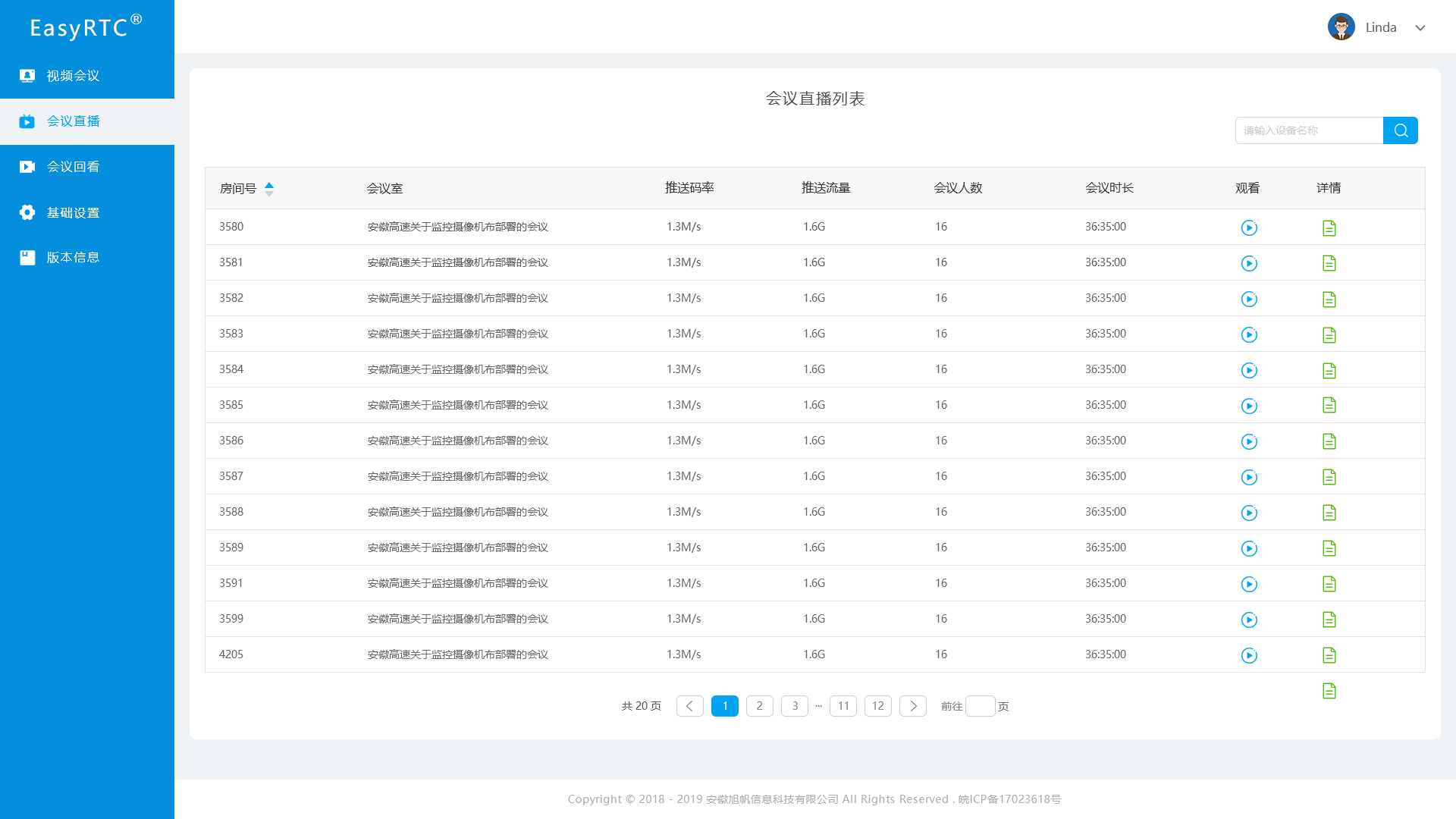Expand the Linda account dropdown arrow

coord(1420,28)
